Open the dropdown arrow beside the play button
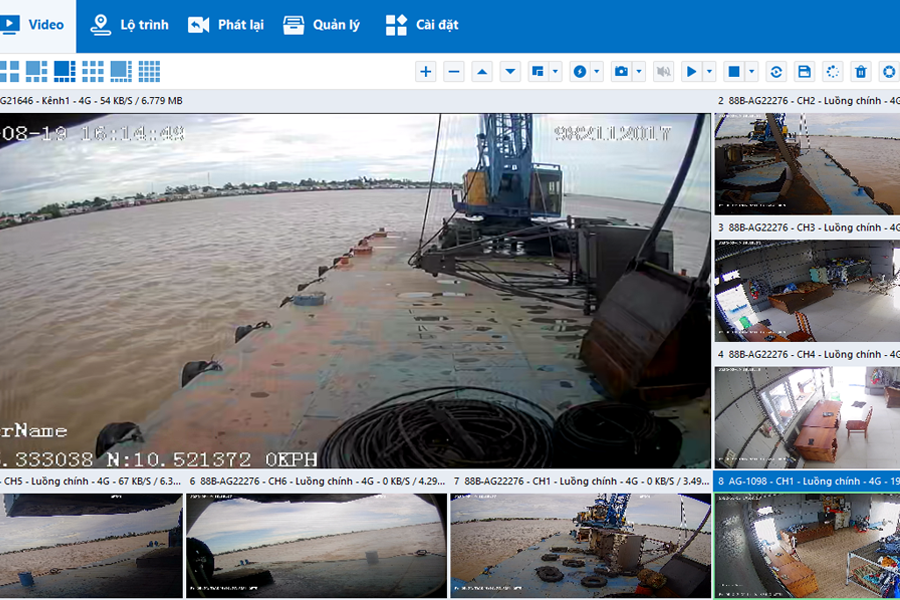Screen dimensions: 900x600 click(710, 72)
